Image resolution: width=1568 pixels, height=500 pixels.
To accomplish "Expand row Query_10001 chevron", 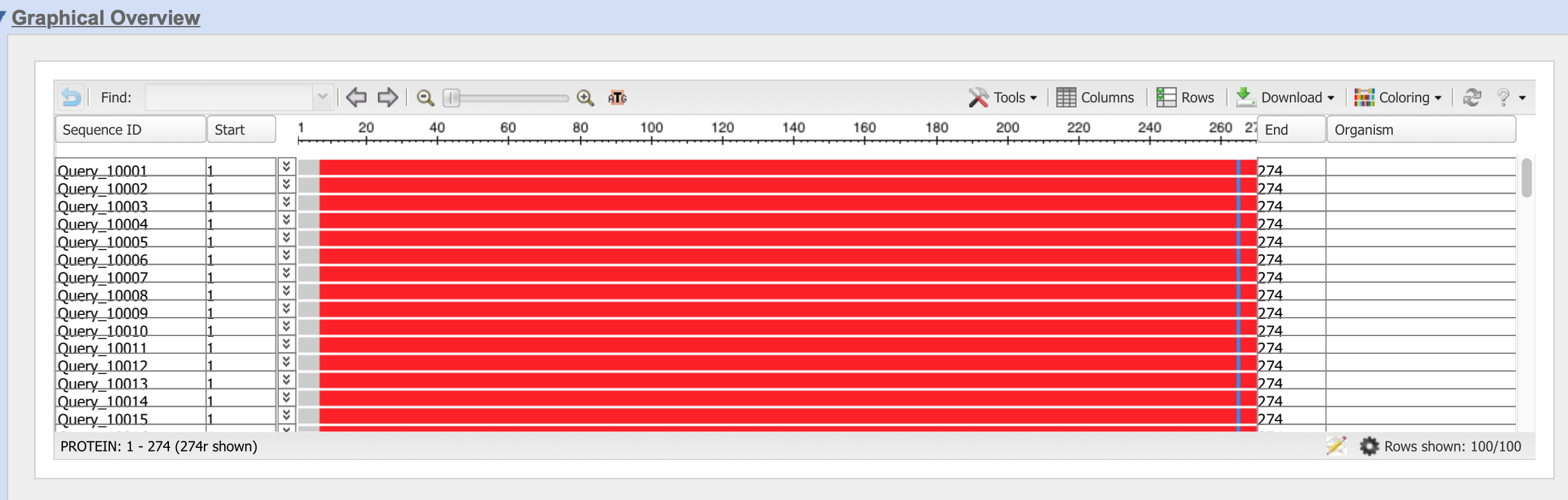I will [x=286, y=166].
